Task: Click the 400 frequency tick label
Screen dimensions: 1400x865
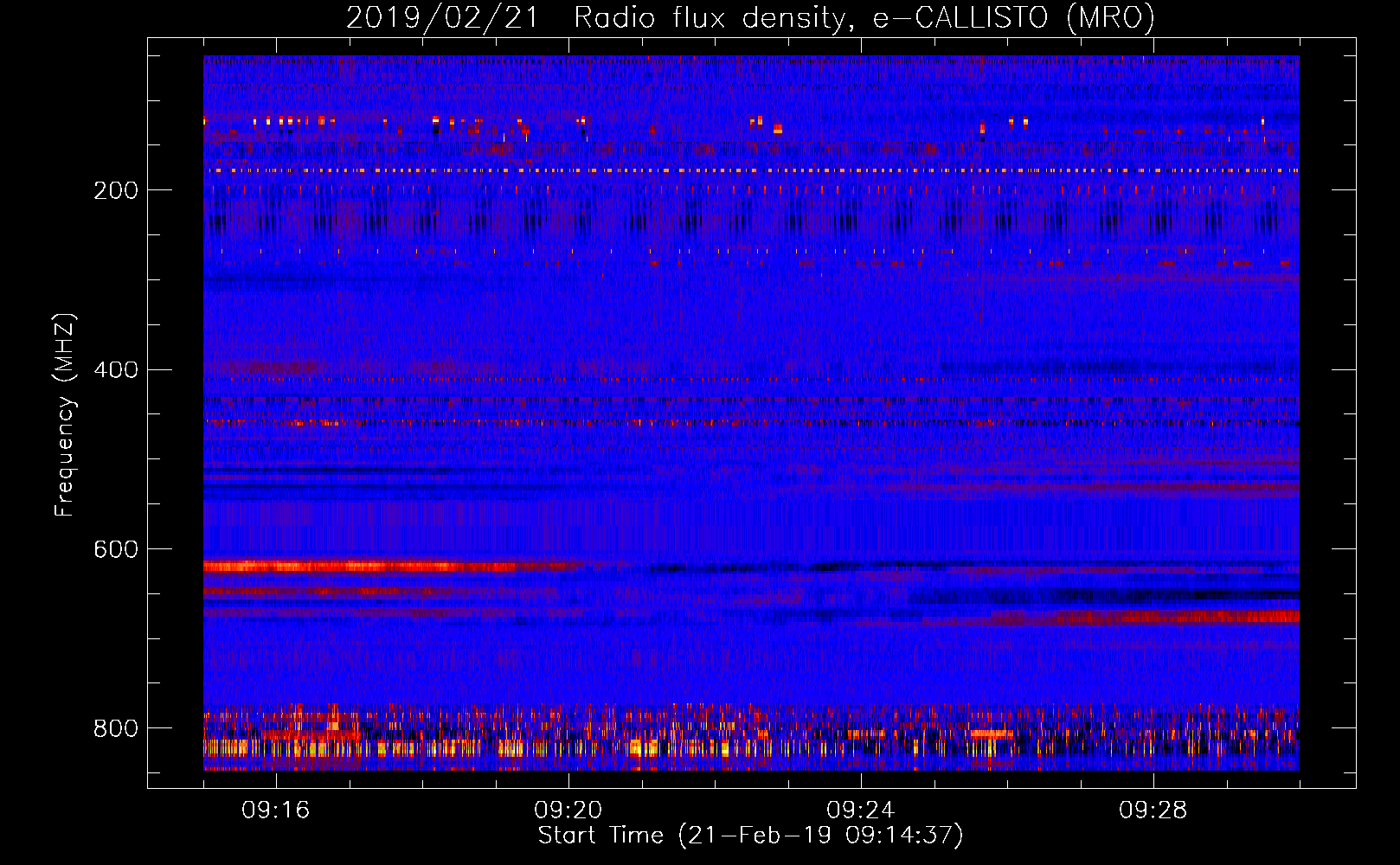Action: point(116,370)
